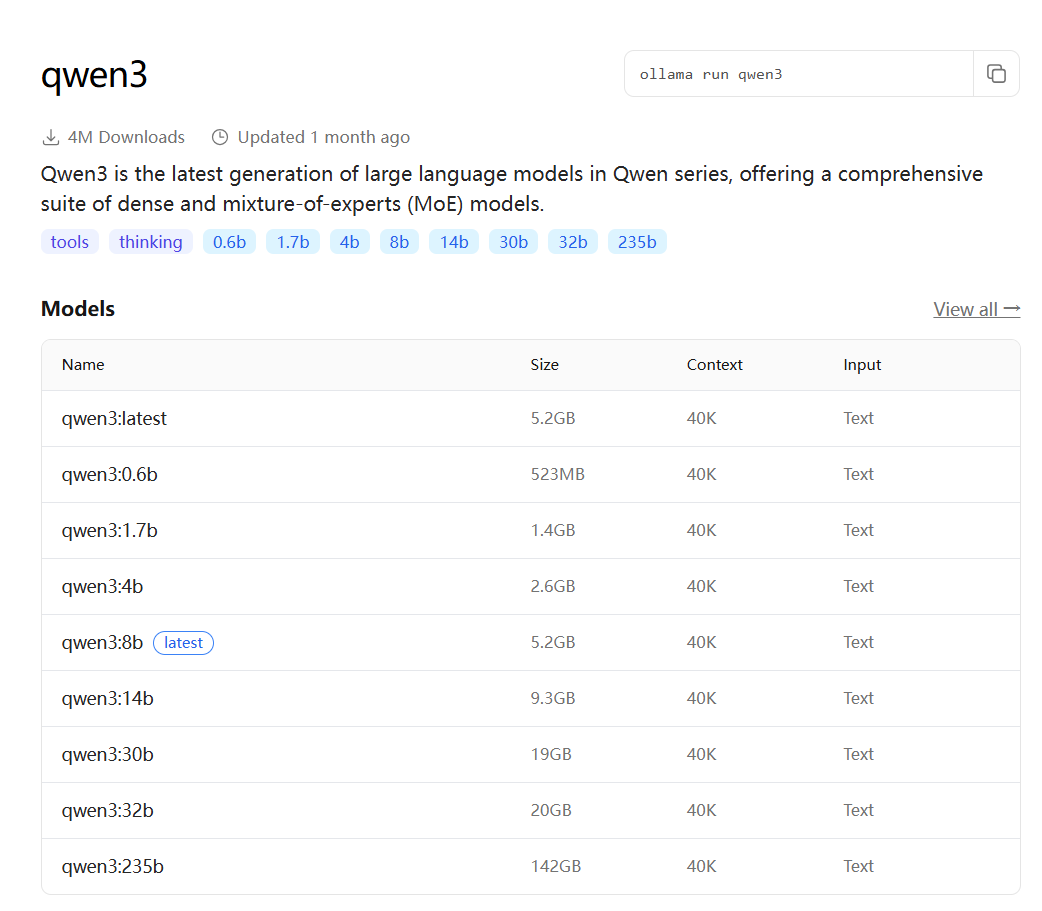
Task: Click the latest badge beside qwen3:8b
Action: tap(183, 643)
